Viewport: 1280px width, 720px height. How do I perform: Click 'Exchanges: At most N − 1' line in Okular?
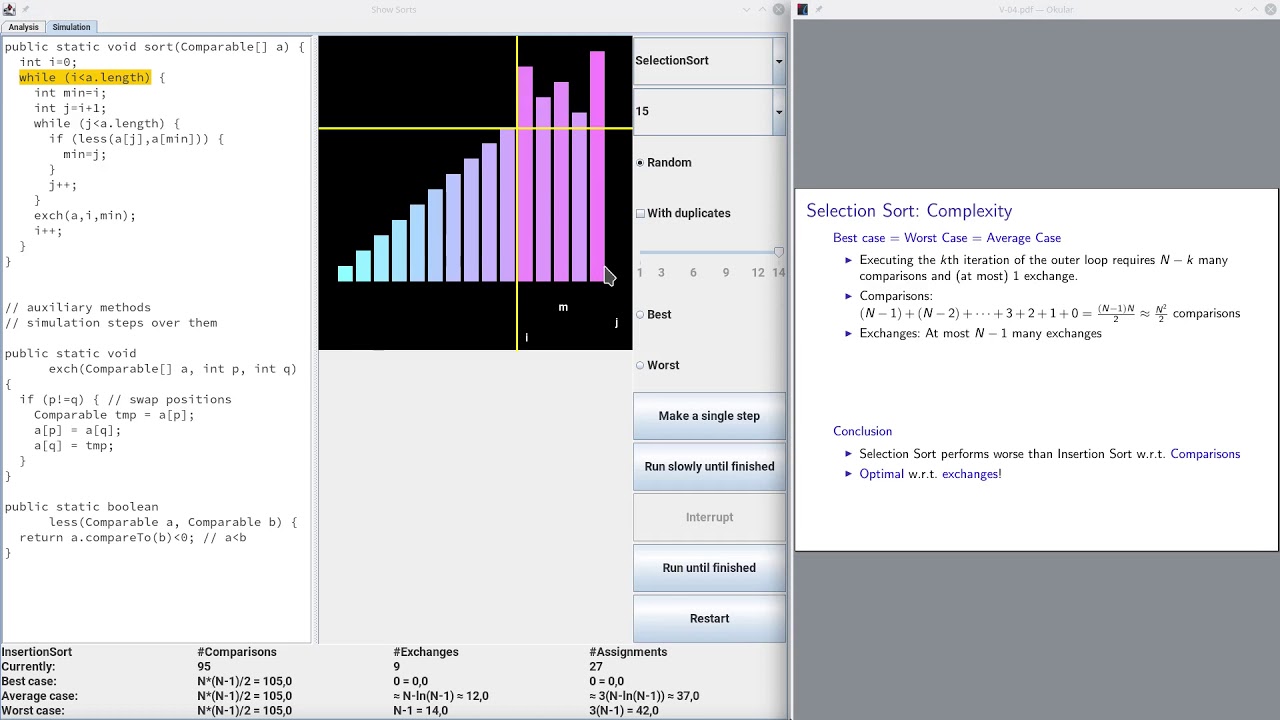click(980, 333)
